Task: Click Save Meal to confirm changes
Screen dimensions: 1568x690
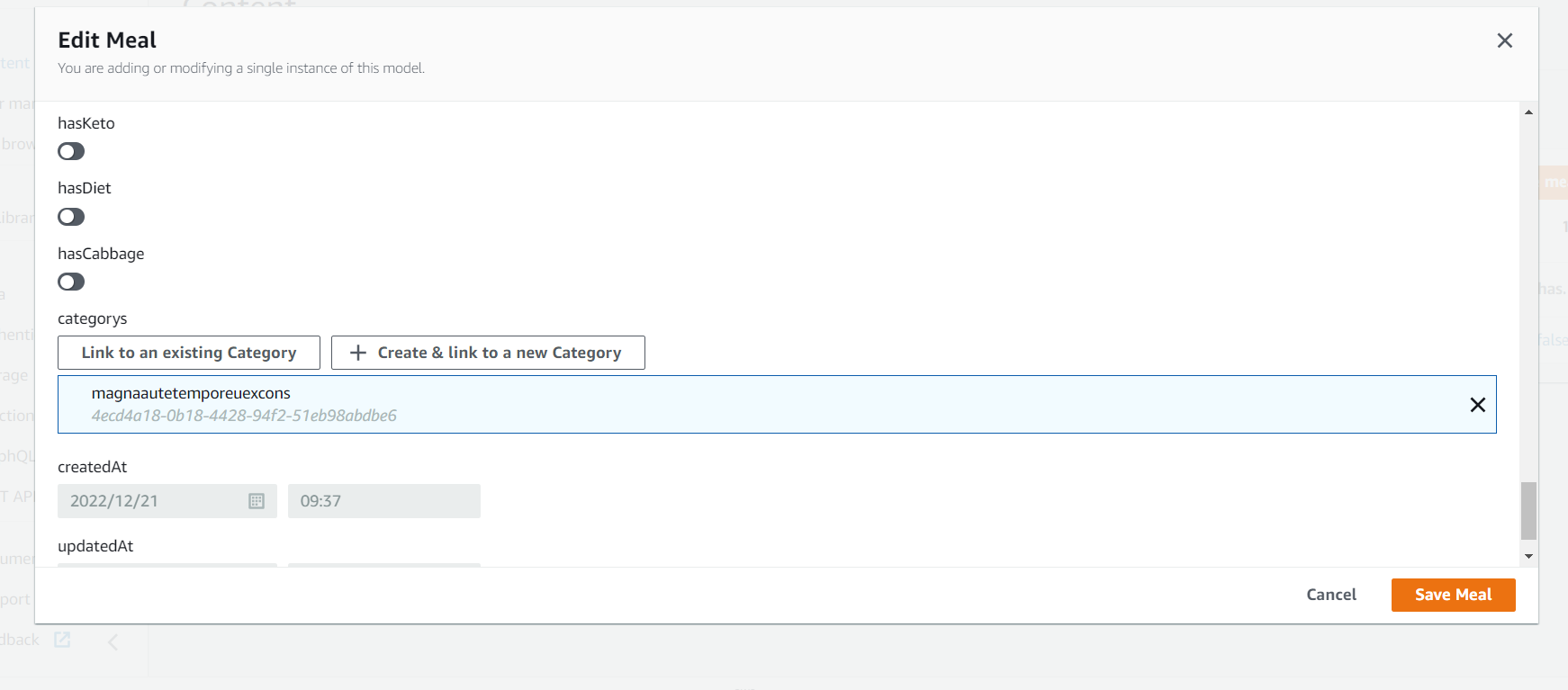Action: click(1453, 595)
